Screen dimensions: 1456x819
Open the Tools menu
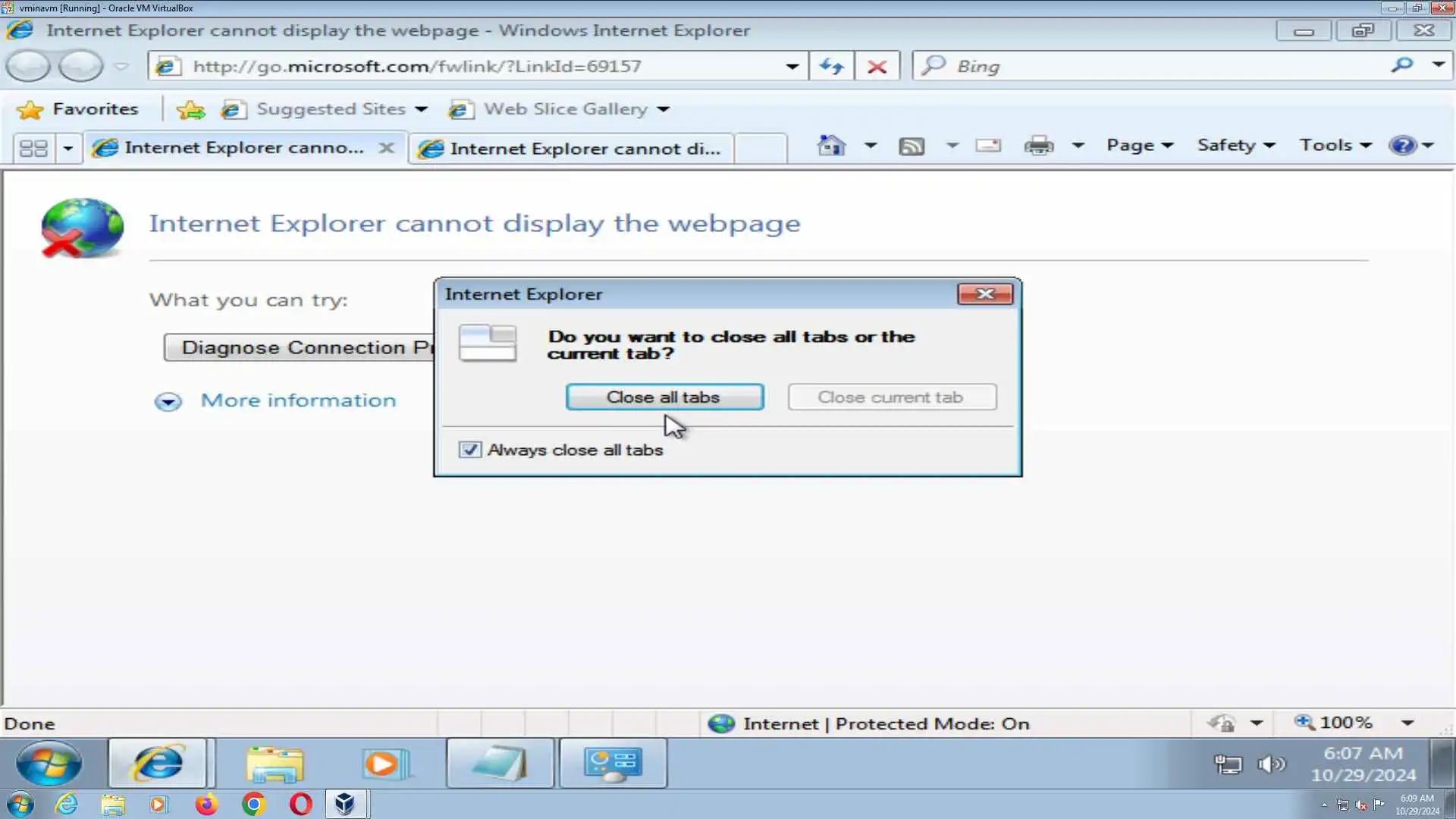coord(1335,145)
